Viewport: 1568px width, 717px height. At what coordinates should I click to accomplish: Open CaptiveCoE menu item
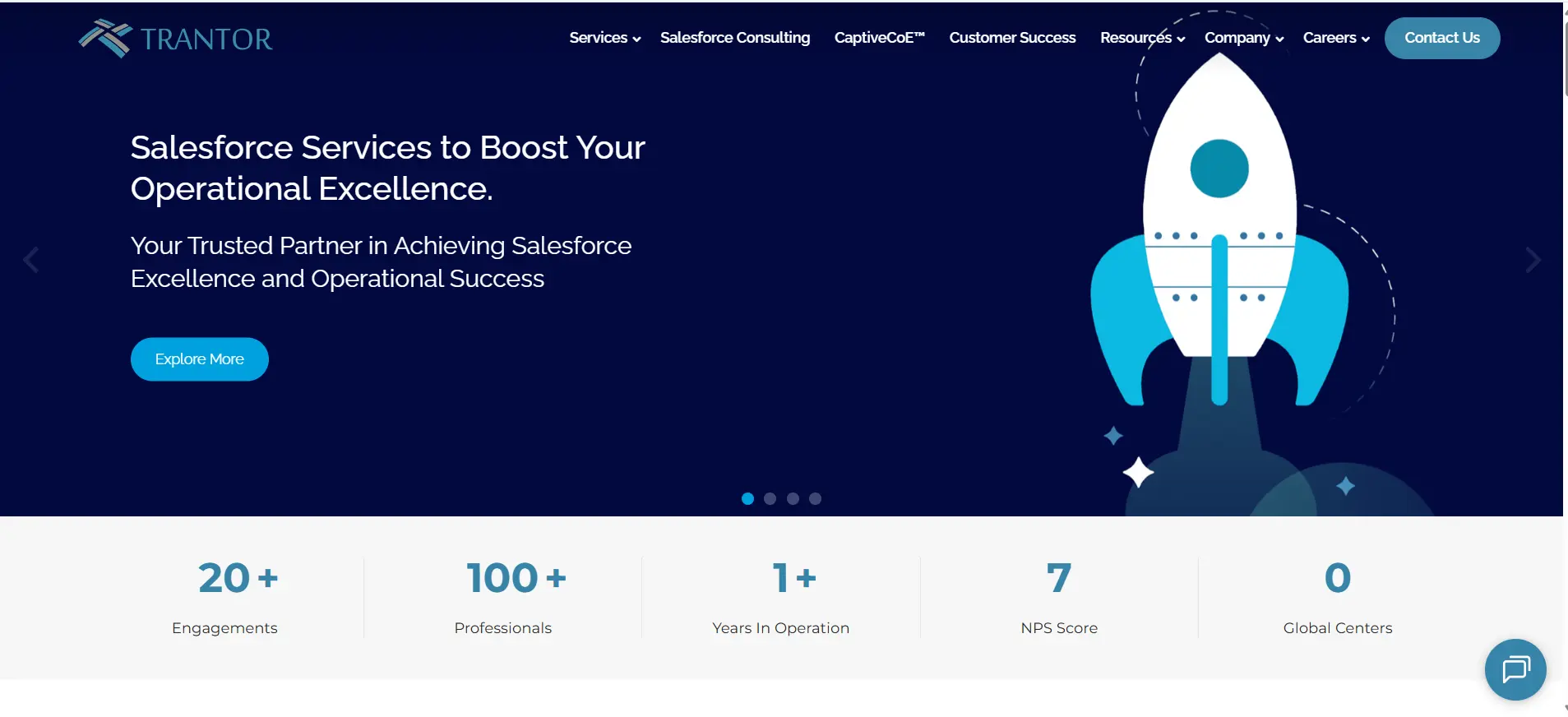[x=880, y=38]
